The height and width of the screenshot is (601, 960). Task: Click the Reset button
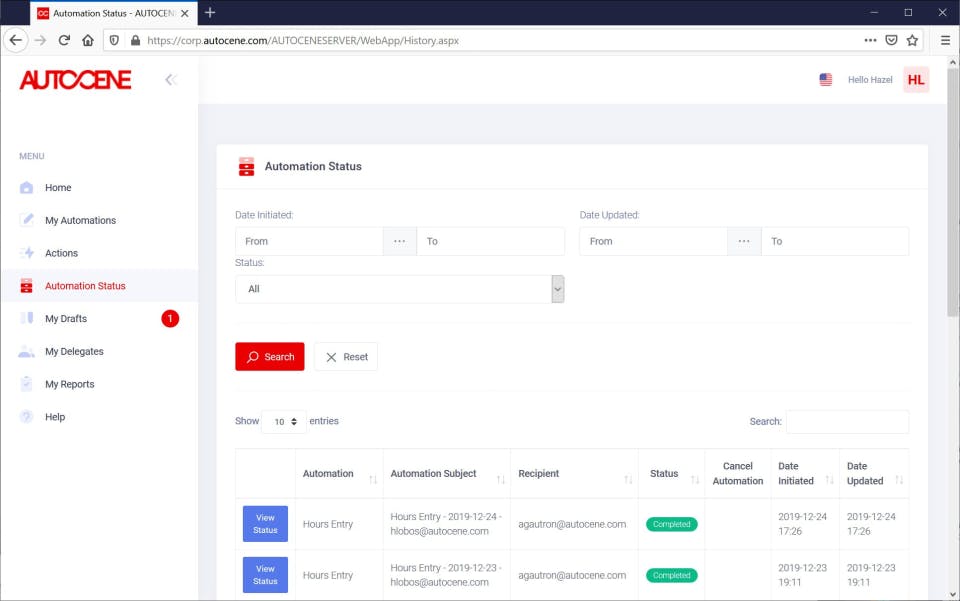tap(346, 357)
